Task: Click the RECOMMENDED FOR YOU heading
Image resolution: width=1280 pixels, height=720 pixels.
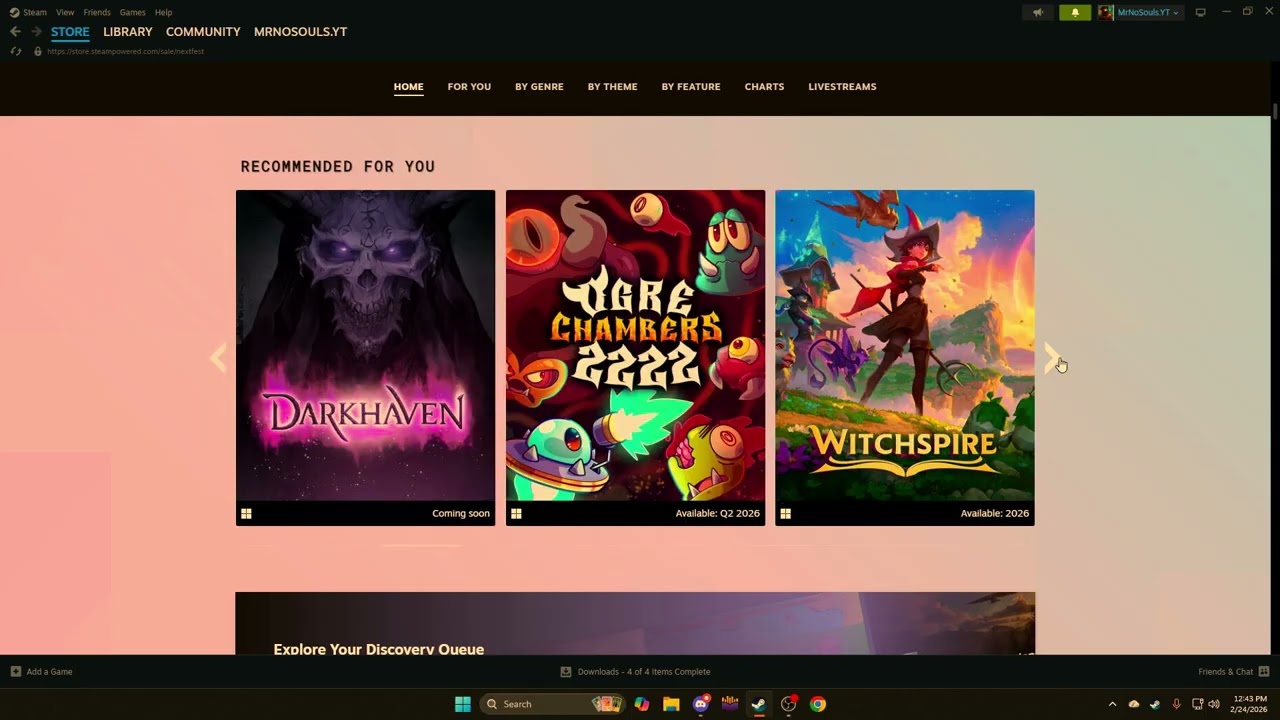Action: (x=338, y=167)
